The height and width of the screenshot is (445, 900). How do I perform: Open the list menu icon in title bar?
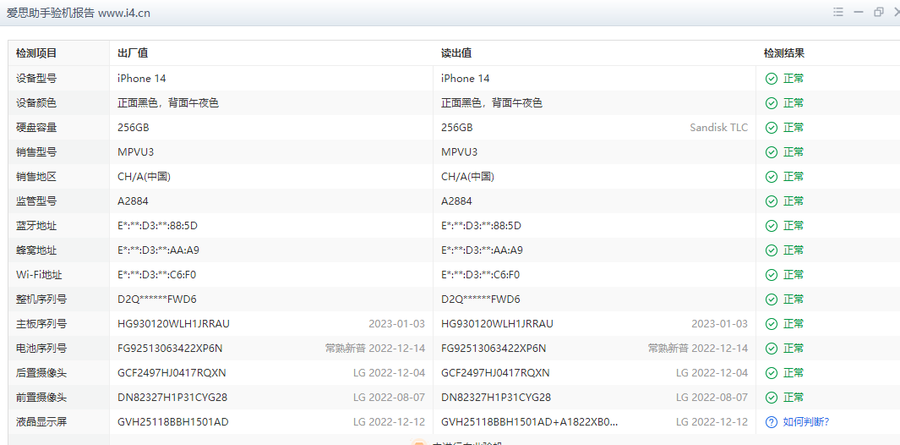pos(838,12)
